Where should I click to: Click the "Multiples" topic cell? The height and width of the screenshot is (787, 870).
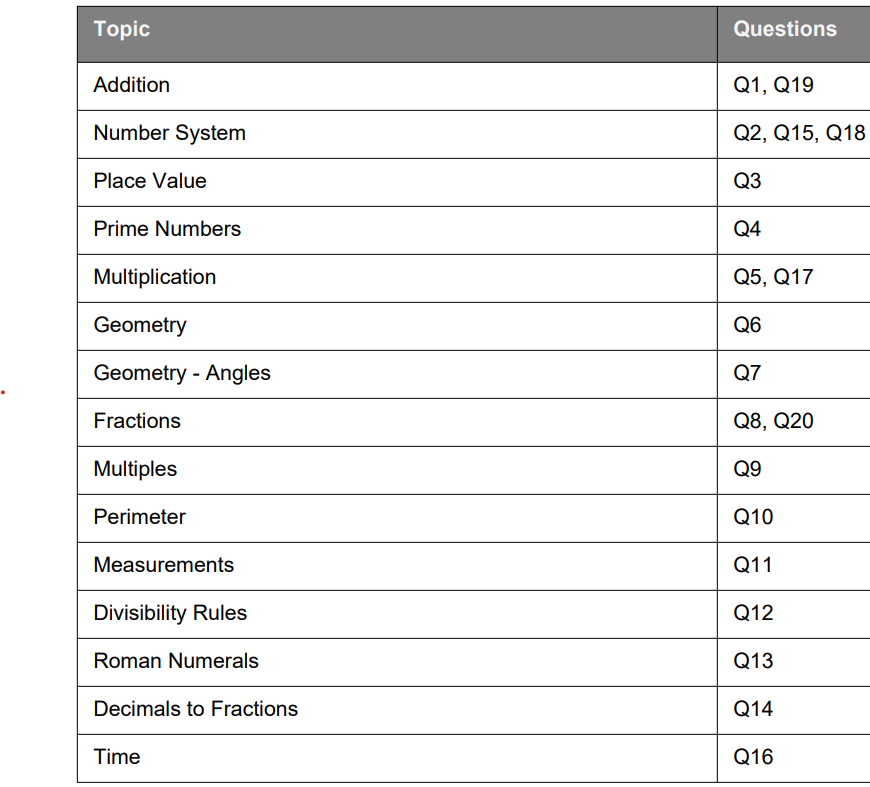(135, 469)
